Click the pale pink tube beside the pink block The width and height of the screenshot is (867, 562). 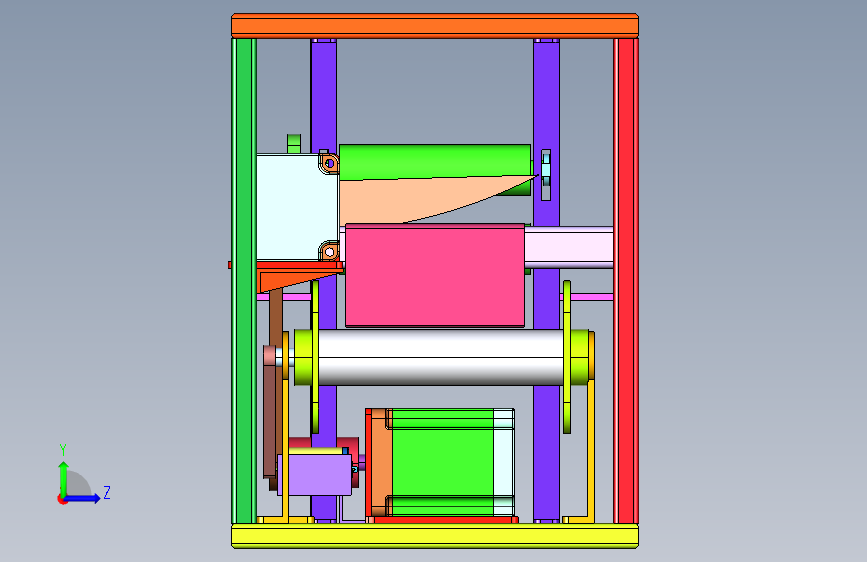tap(568, 247)
